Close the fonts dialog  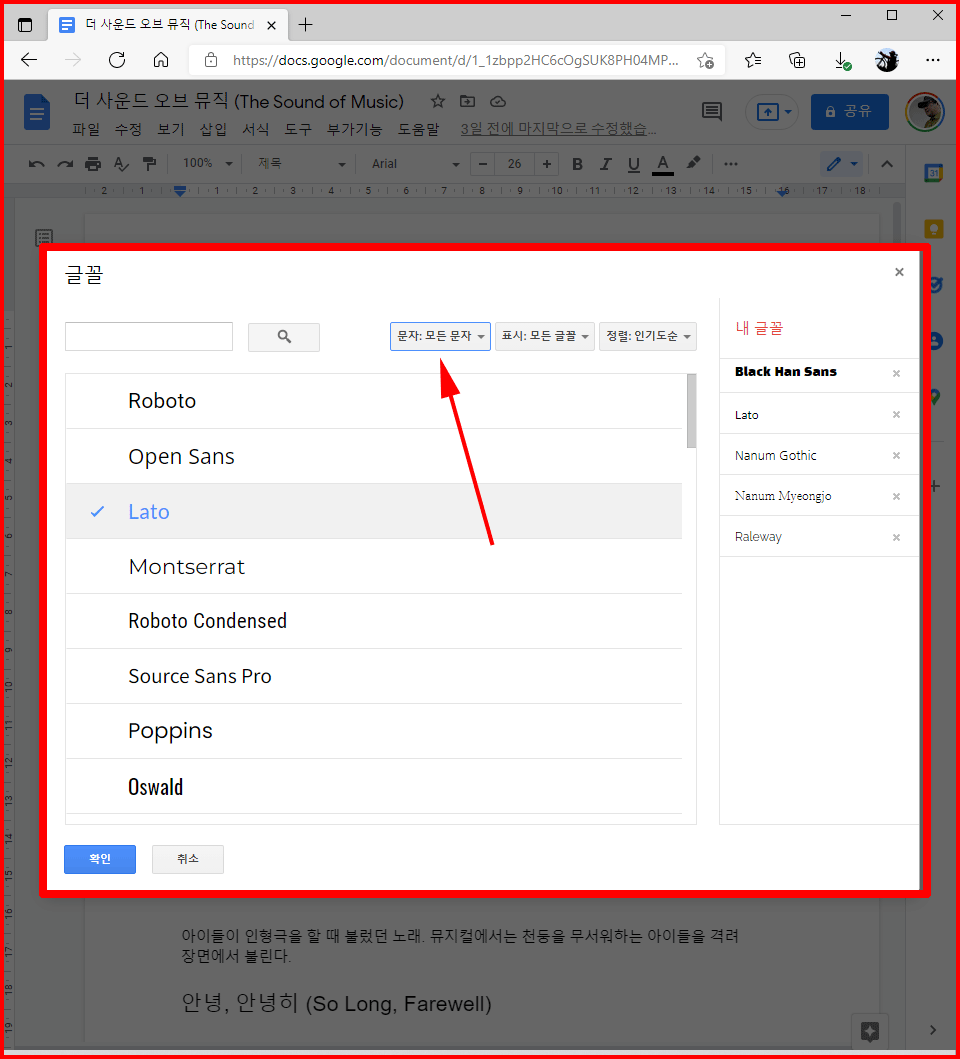(899, 272)
